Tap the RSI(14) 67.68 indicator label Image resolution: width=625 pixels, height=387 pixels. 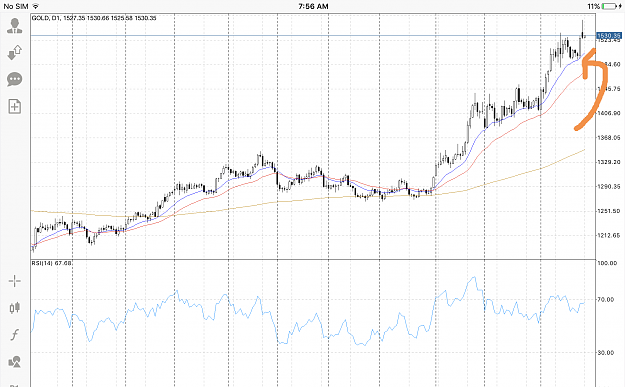pyautogui.click(x=52, y=263)
